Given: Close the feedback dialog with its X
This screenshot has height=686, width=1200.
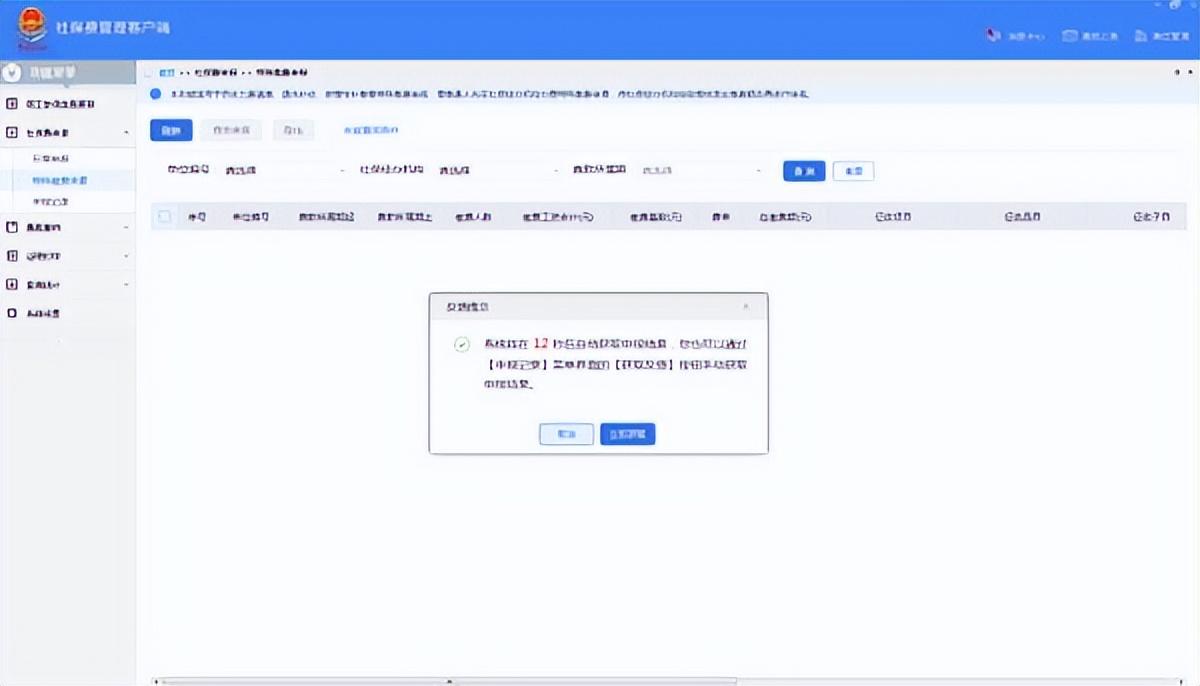Looking at the screenshot, I should pyautogui.click(x=745, y=306).
